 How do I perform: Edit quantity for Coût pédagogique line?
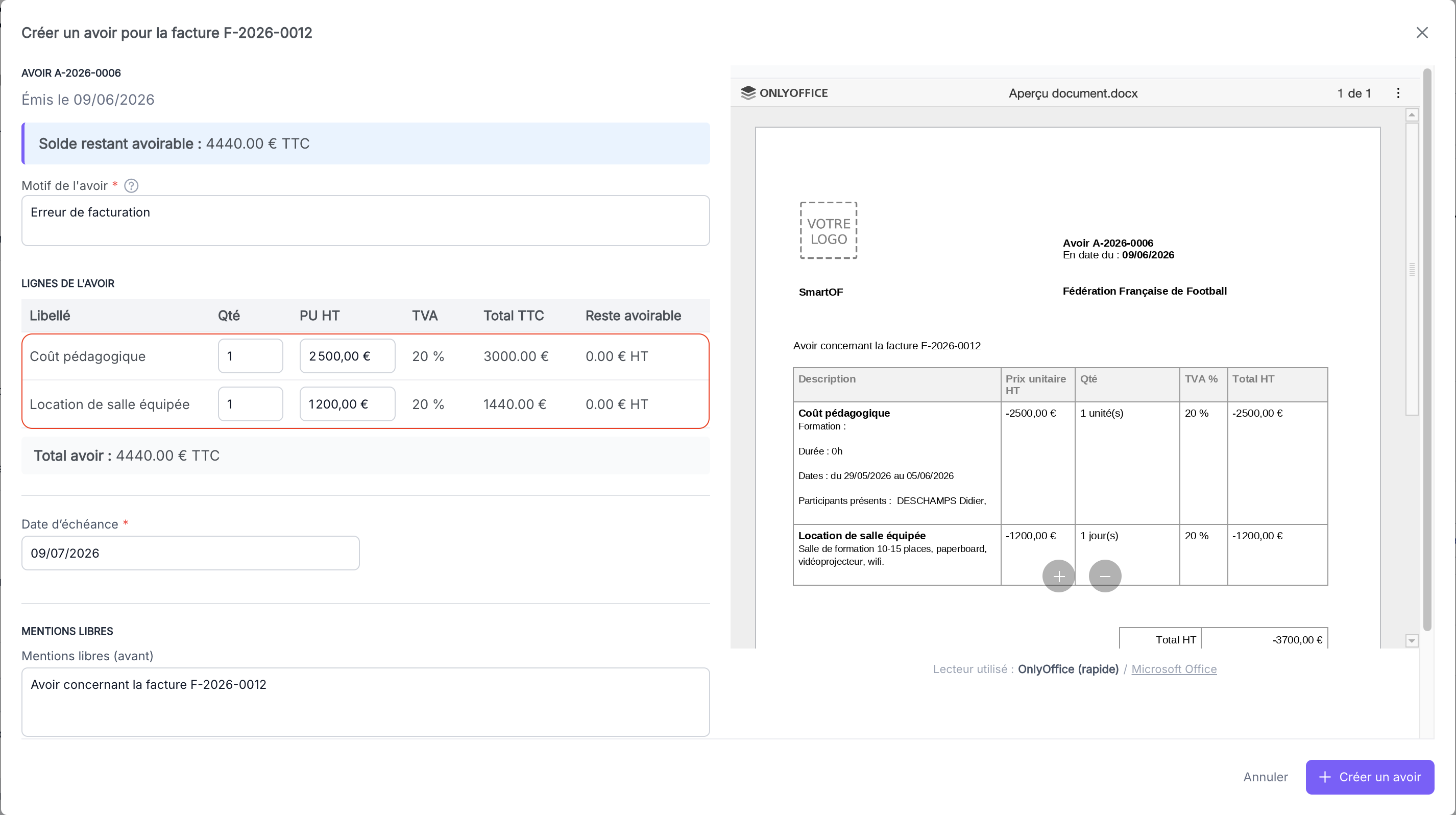point(250,356)
